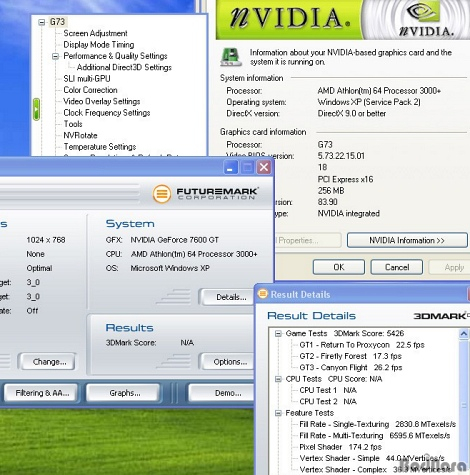Collapse the Game Tests node
This screenshot has height=475, width=470.
pos(278,334)
